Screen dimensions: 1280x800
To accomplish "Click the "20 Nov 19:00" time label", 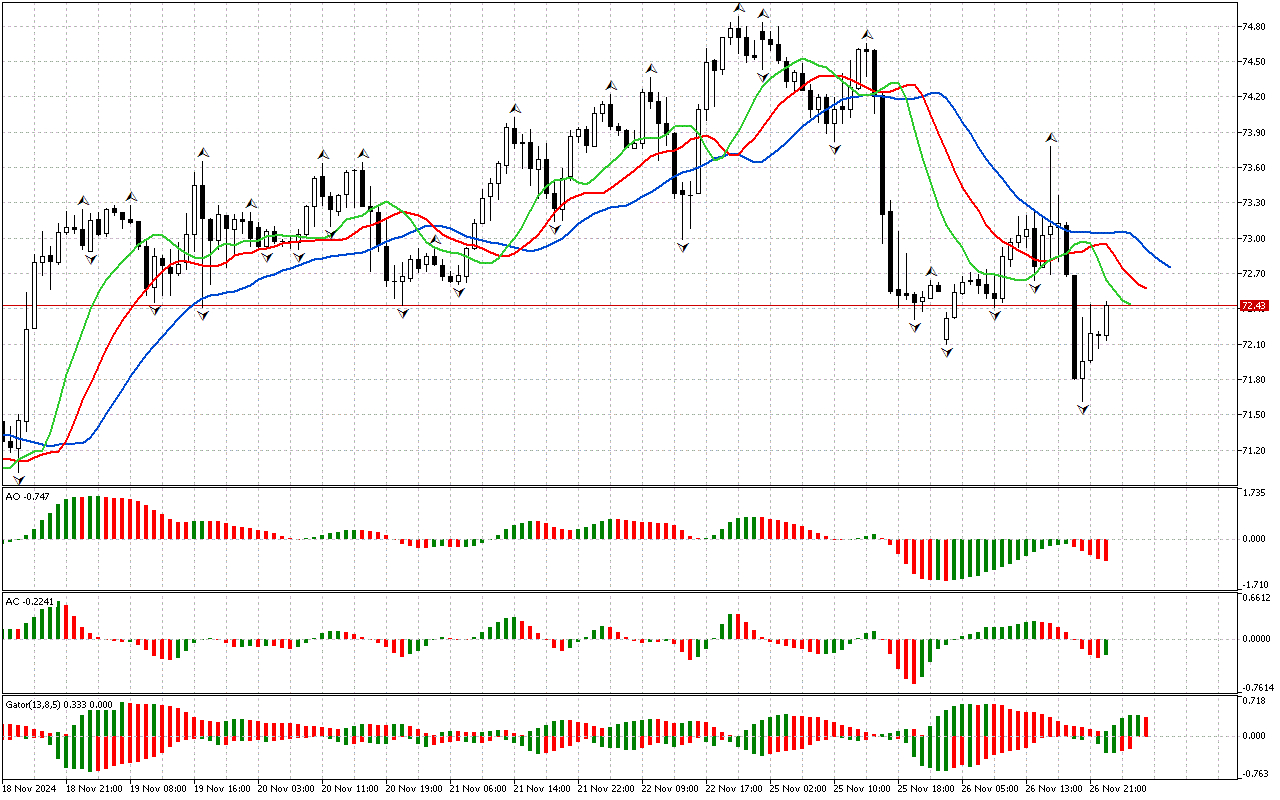I will 414,789.
